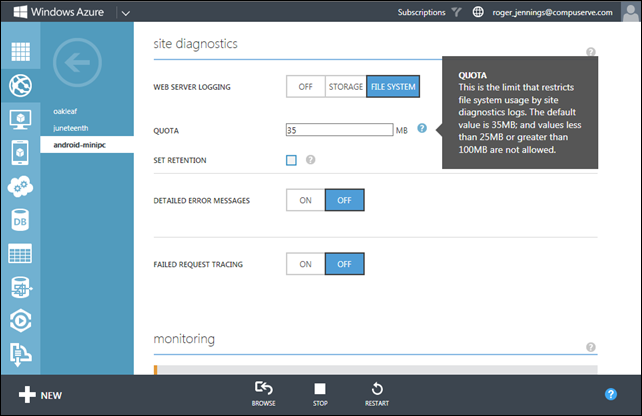Screen dimensions: 642x416
Task: Click the WEB SERVER LOGGING label
Action: 192,87
